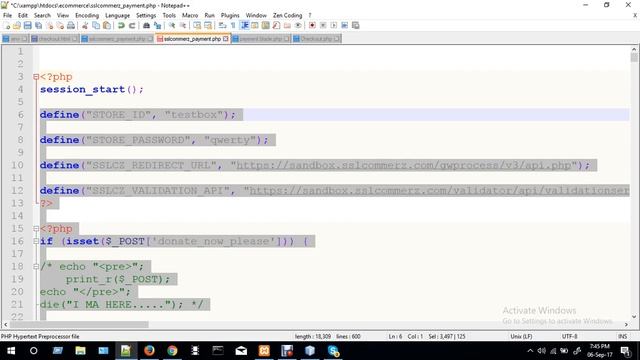Toggle synchronized horizontal scrolling
Image resolution: width=640 pixels, height=360 pixels.
(x=208, y=25)
